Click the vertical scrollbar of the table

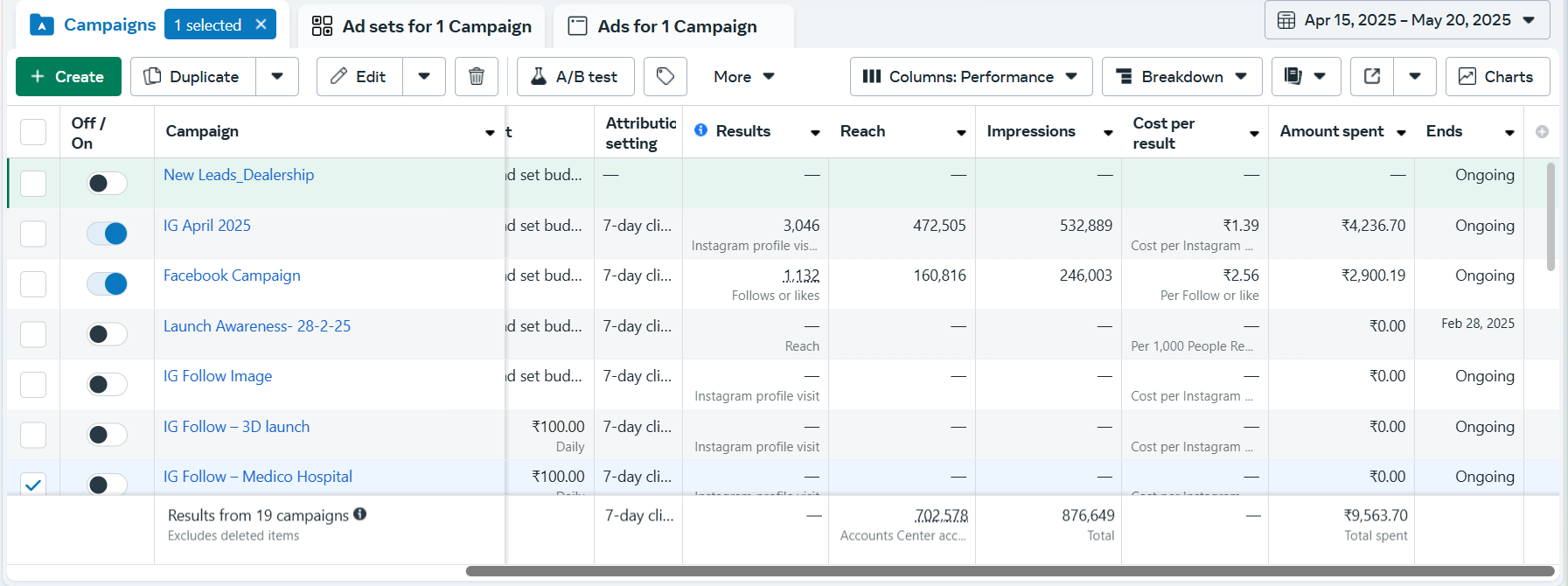click(1551, 217)
